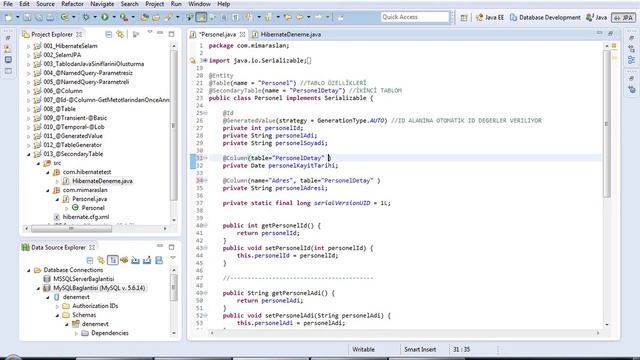Expand the Authorization IDs folder

(x=58, y=306)
